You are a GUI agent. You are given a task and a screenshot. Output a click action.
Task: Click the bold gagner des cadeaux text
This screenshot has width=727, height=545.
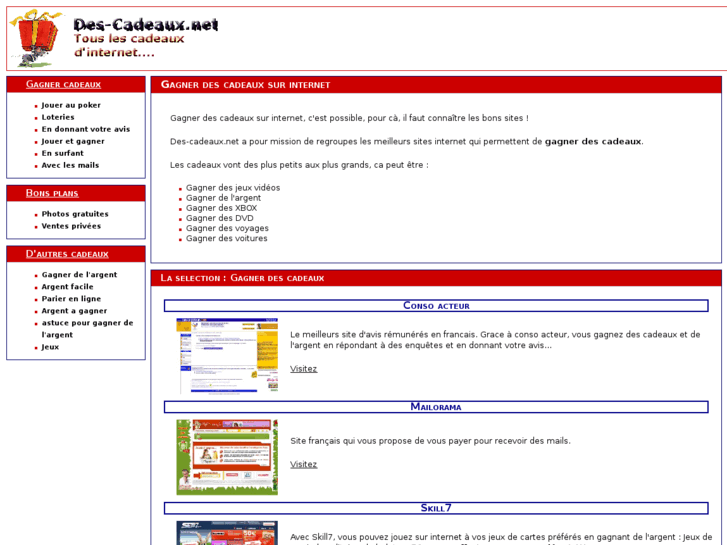[x=593, y=141]
